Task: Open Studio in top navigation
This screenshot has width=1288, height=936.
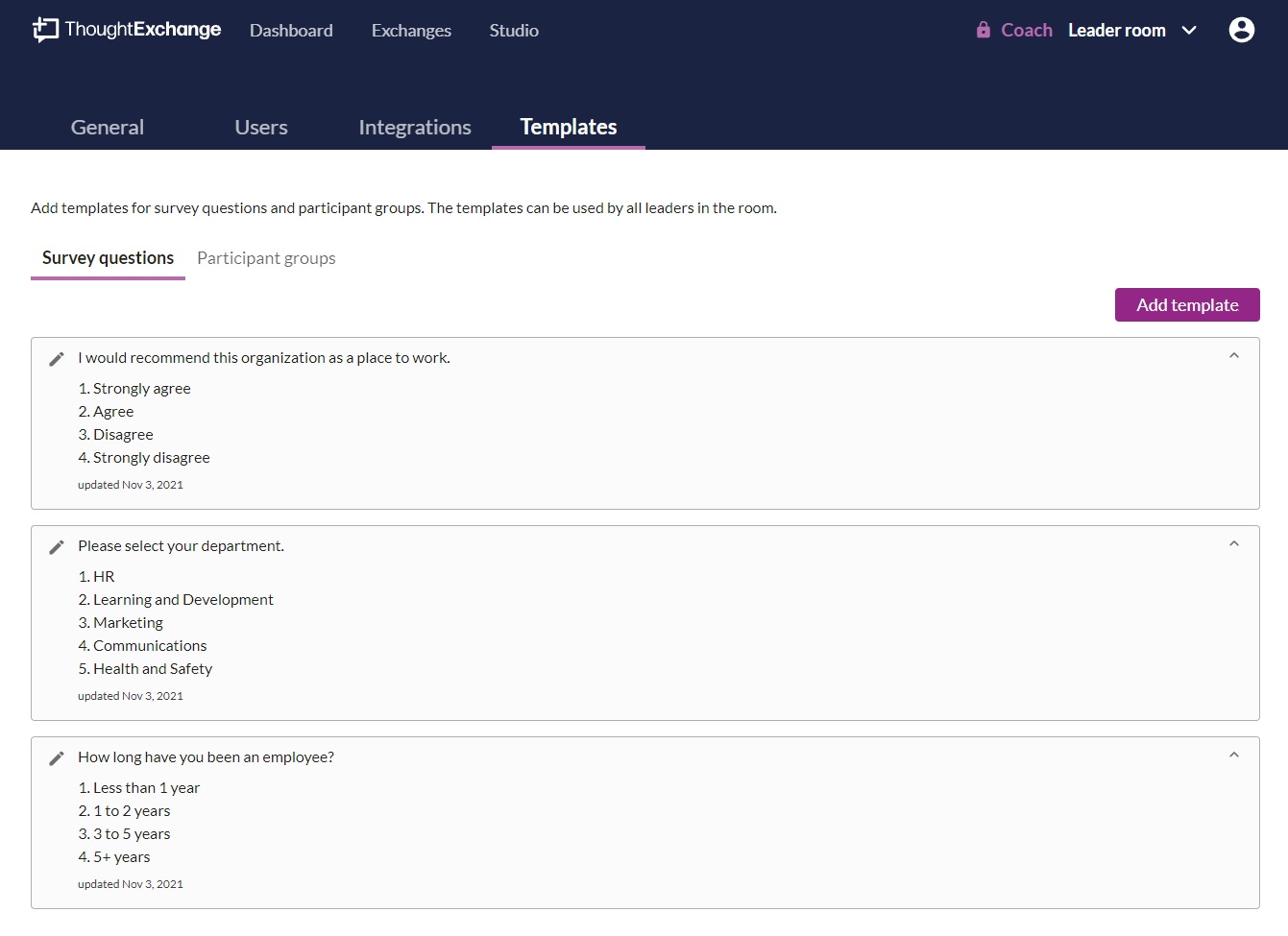Action: click(x=514, y=31)
